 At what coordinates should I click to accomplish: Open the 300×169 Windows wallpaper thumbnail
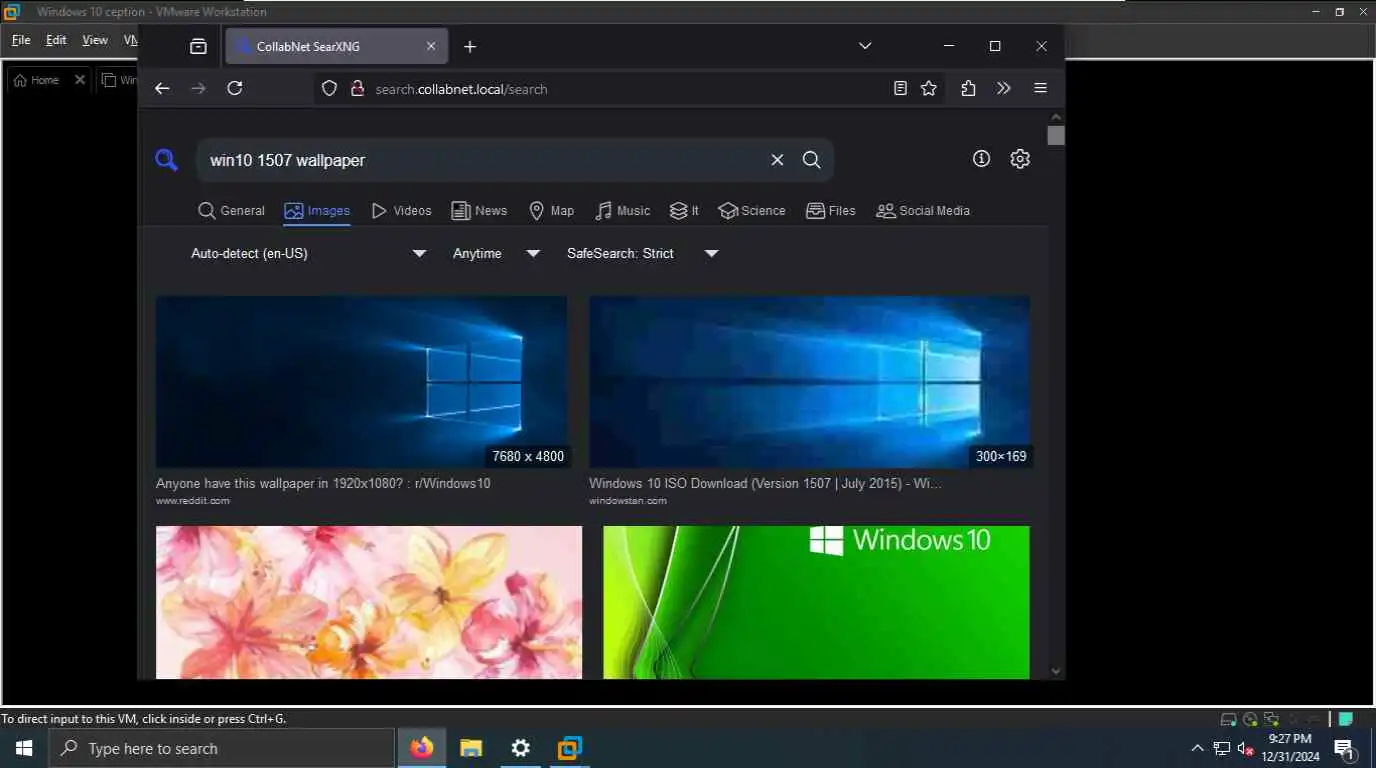click(x=809, y=382)
